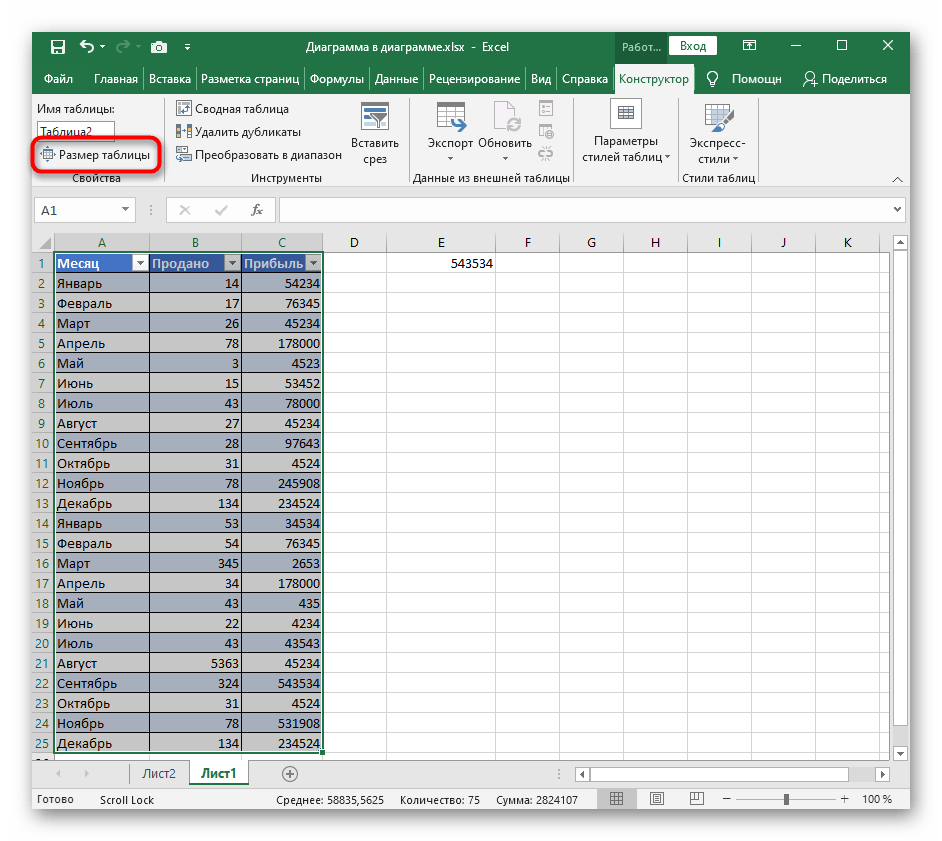Open the Месяц column filter dropdown
This screenshot has height=841, width=942.
click(139, 263)
